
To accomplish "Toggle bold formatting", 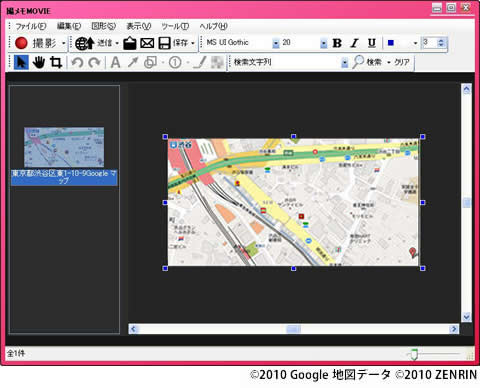I will coord(337,43).
